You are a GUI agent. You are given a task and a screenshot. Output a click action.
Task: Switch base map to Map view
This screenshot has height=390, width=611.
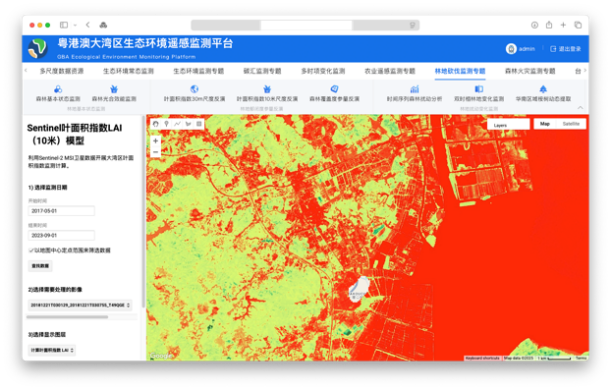[545, 124]
